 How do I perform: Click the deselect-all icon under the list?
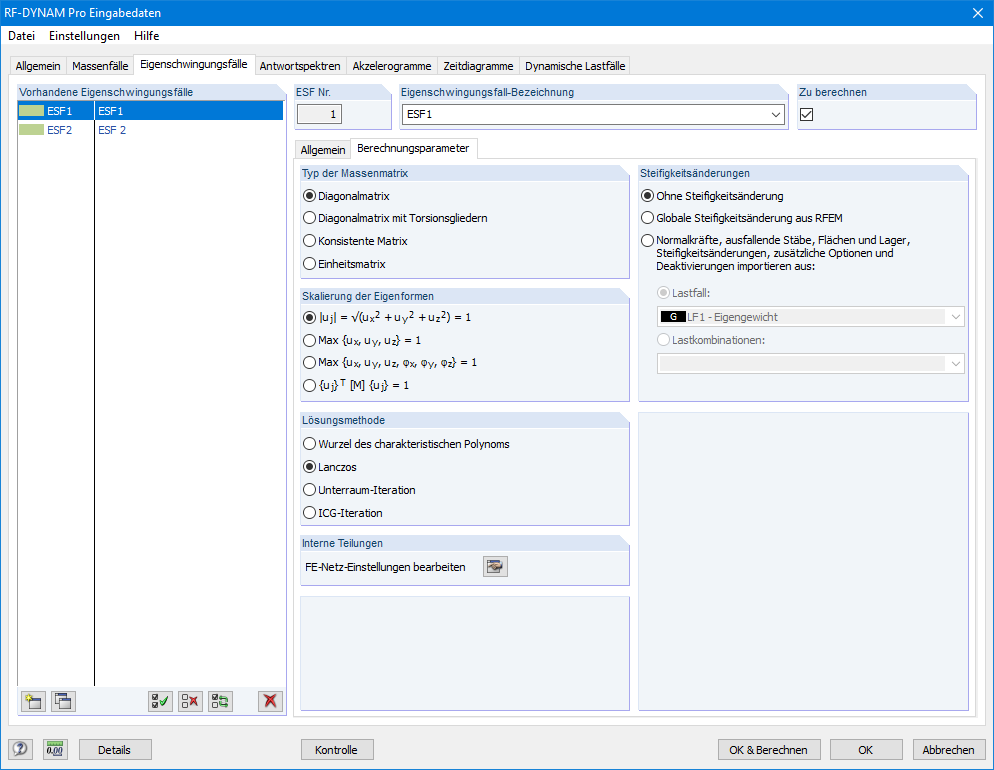pyautogui.click(x=190, y=701)
